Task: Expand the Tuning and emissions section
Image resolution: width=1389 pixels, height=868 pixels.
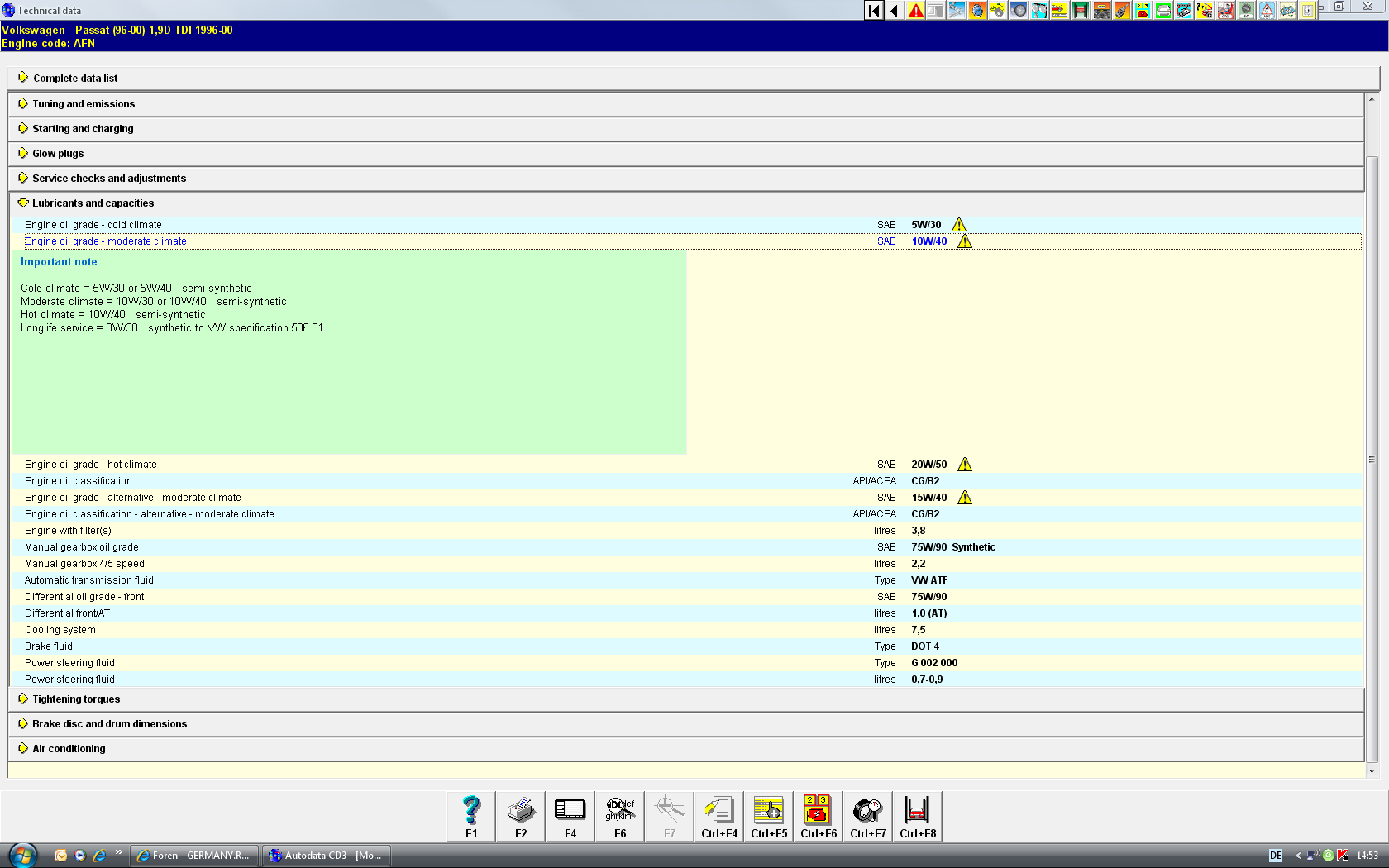Action: pos(84,104)
